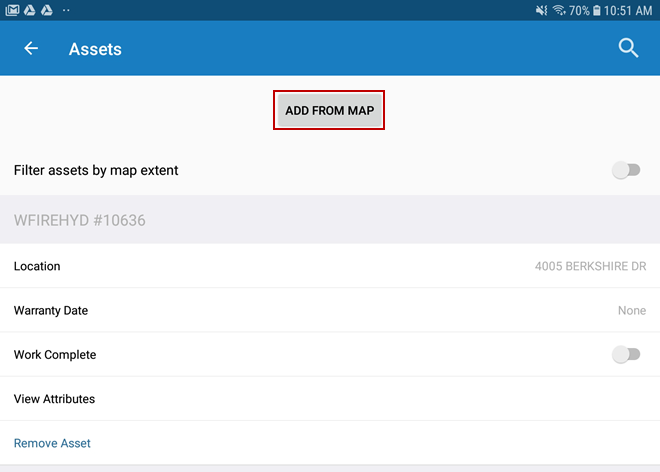Viewport: 660px width, 472px height.
Task: Tap the Assets page title
Action: [x=95, y=48]
